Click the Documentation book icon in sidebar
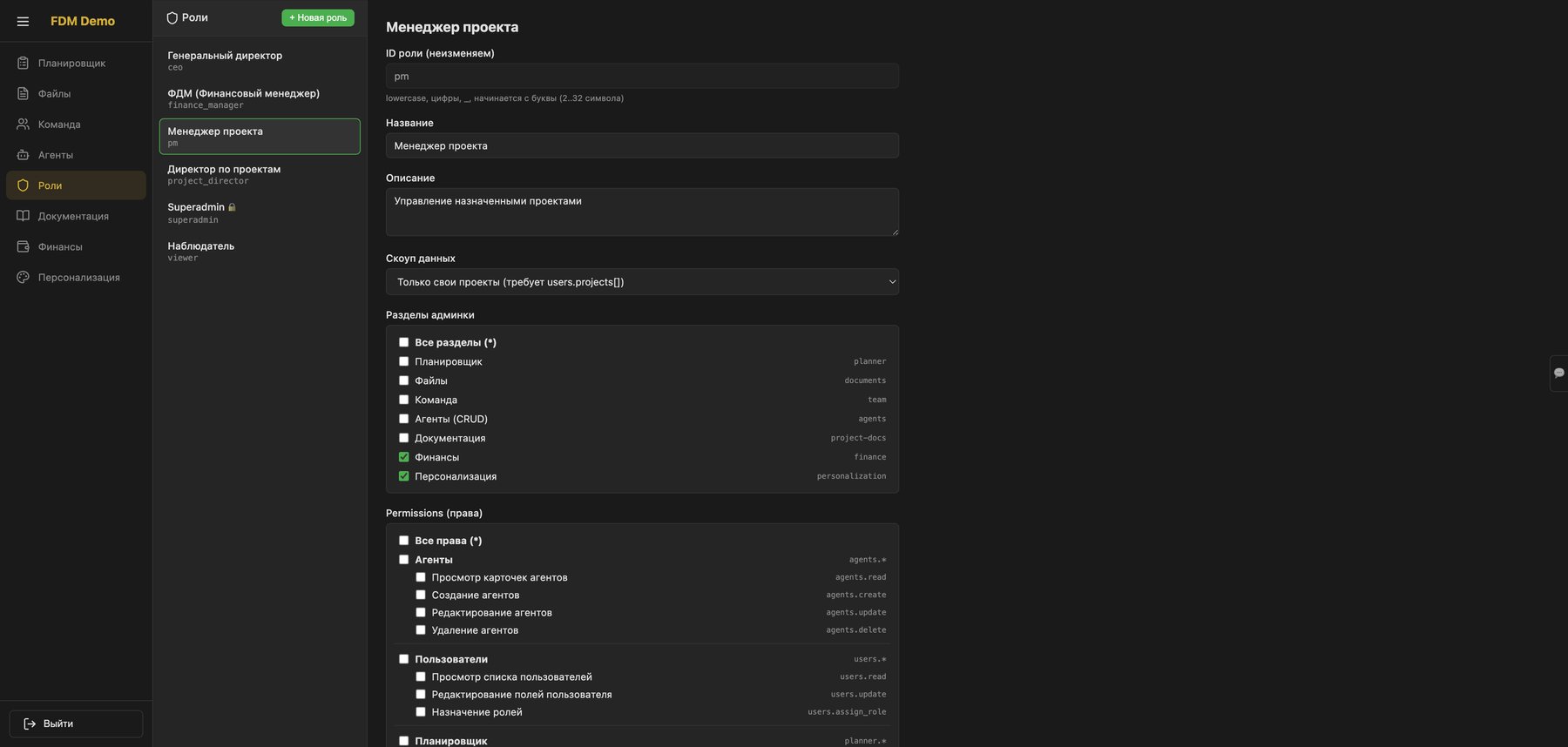 [x=24, y=216]
